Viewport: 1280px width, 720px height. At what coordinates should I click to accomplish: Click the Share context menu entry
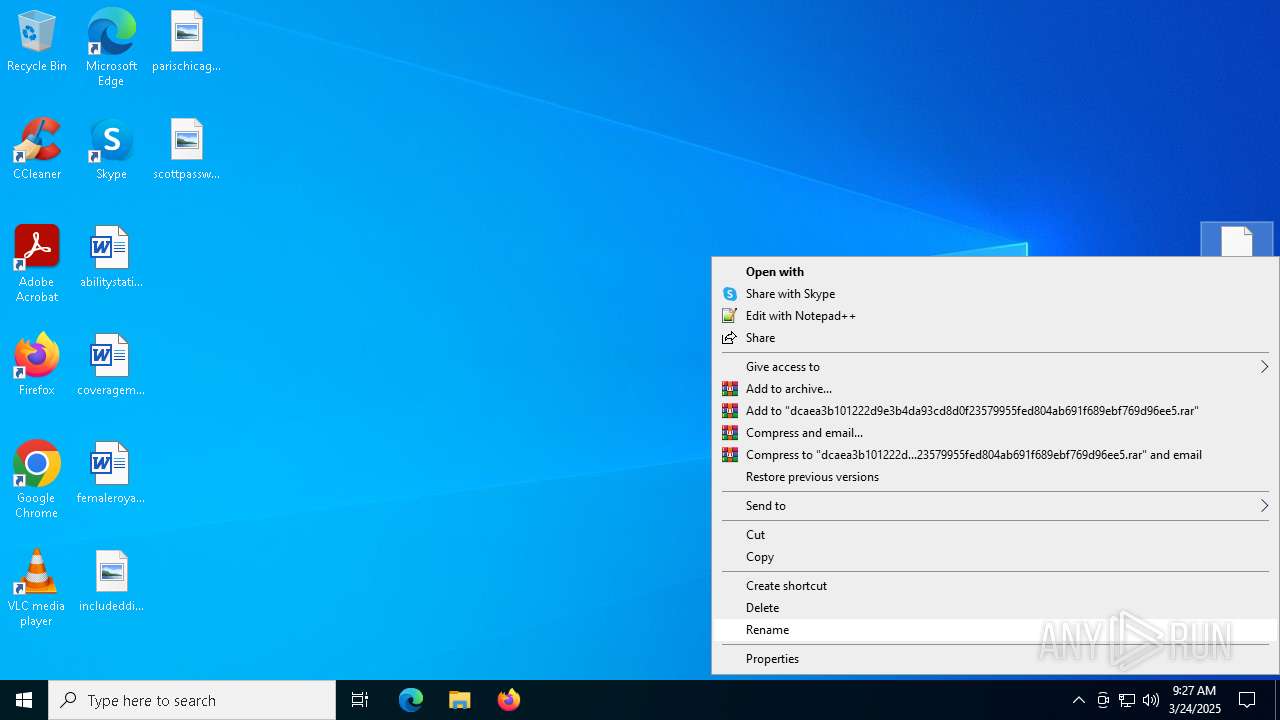tap(995, 338)
